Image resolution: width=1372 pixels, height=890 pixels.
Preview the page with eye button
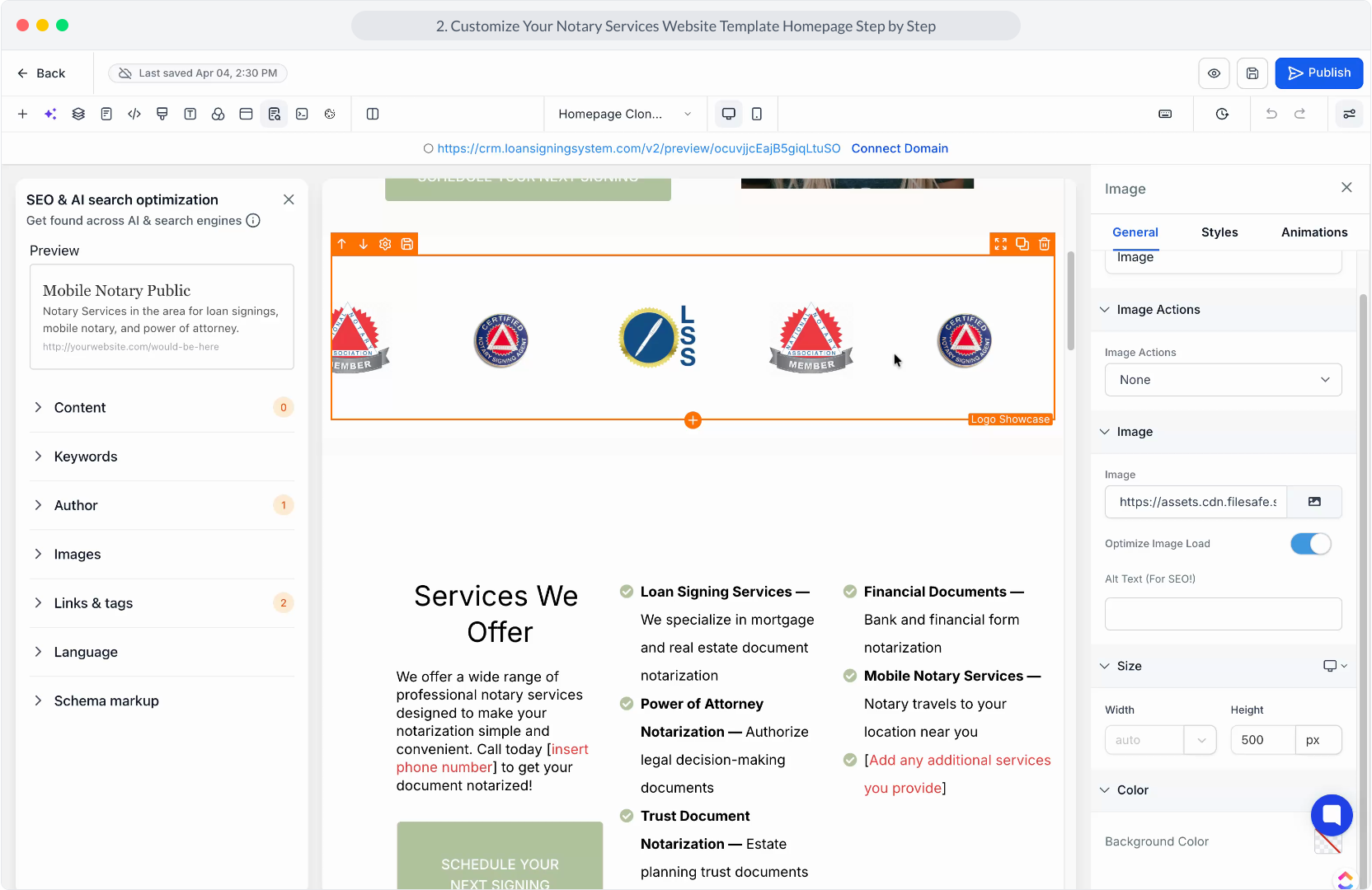click(x=1214, y=73)
